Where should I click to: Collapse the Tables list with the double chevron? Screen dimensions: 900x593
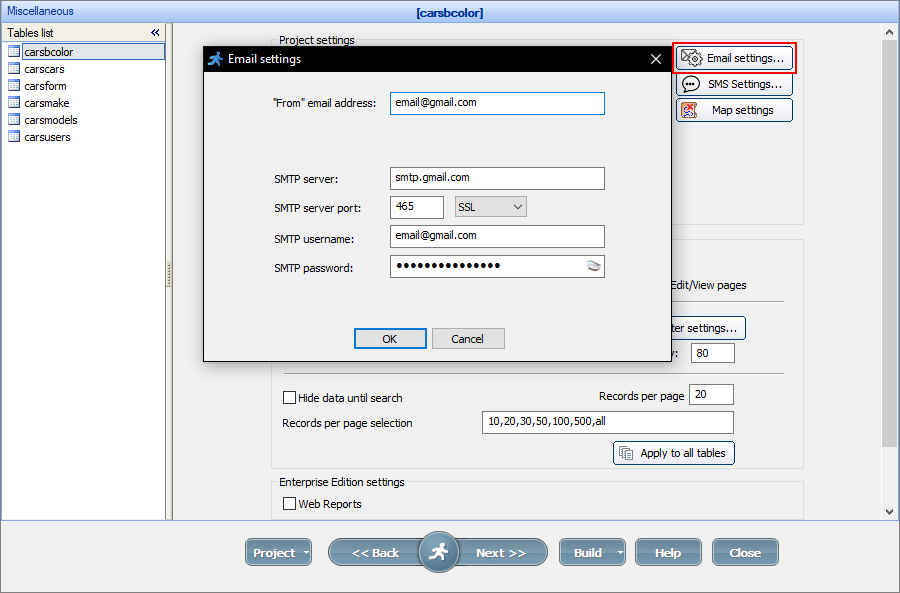pos(155,32)
